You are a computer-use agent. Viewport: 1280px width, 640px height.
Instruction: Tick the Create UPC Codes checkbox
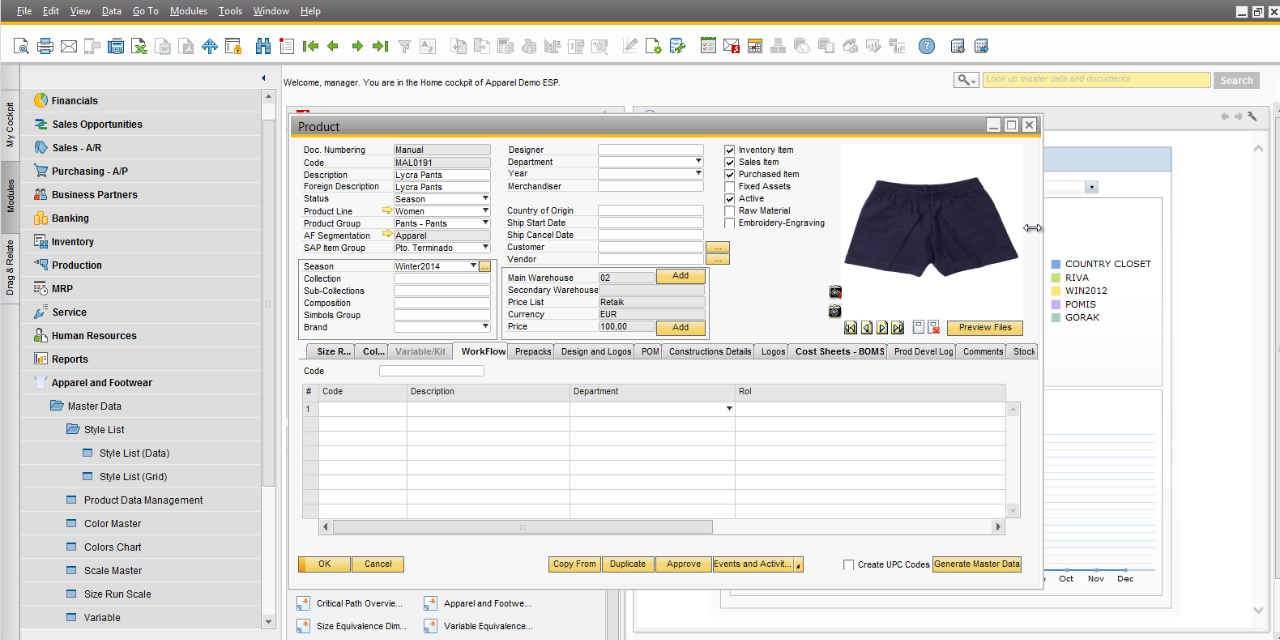click(x=849, y=565)
